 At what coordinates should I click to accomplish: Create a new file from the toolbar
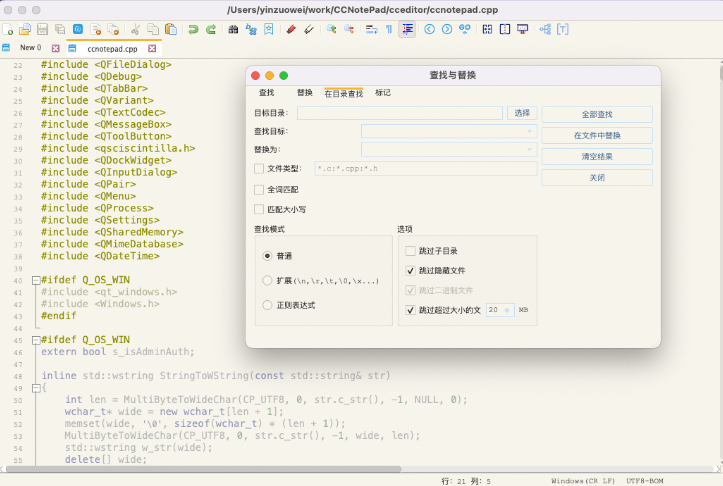(x=8, y=30)
